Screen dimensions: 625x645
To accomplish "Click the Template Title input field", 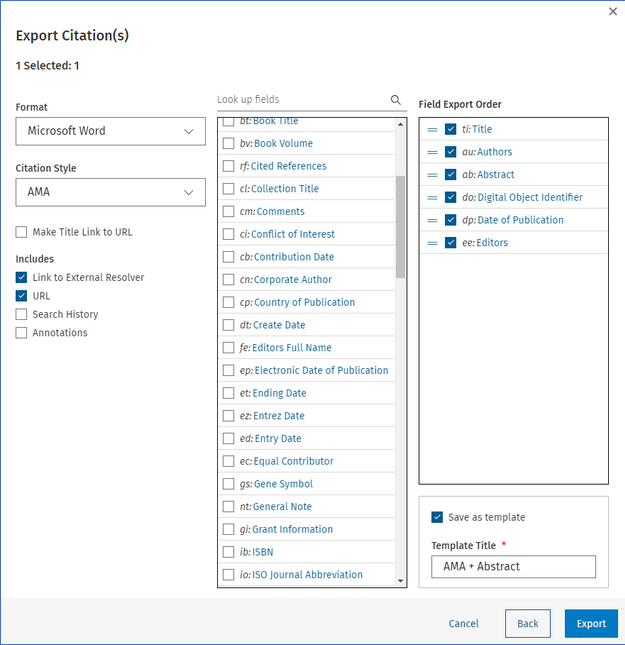I will coord(513,567).
